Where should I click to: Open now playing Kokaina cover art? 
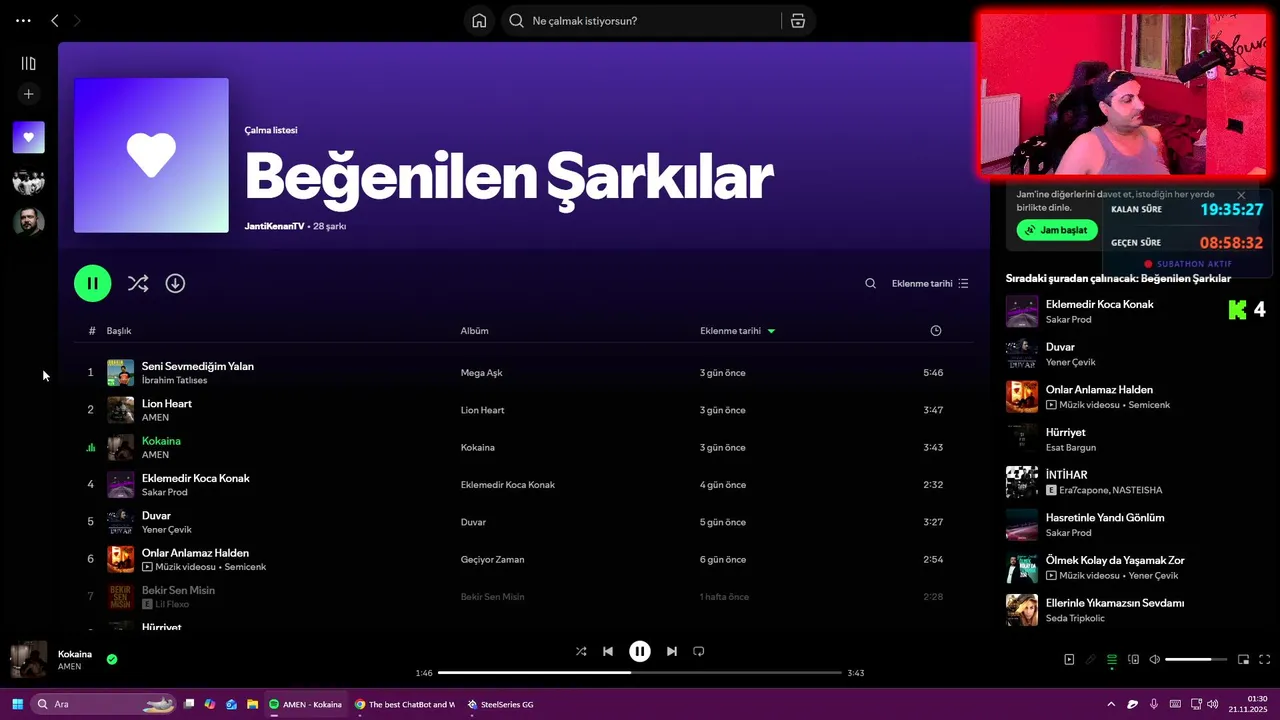coord(28,660)
